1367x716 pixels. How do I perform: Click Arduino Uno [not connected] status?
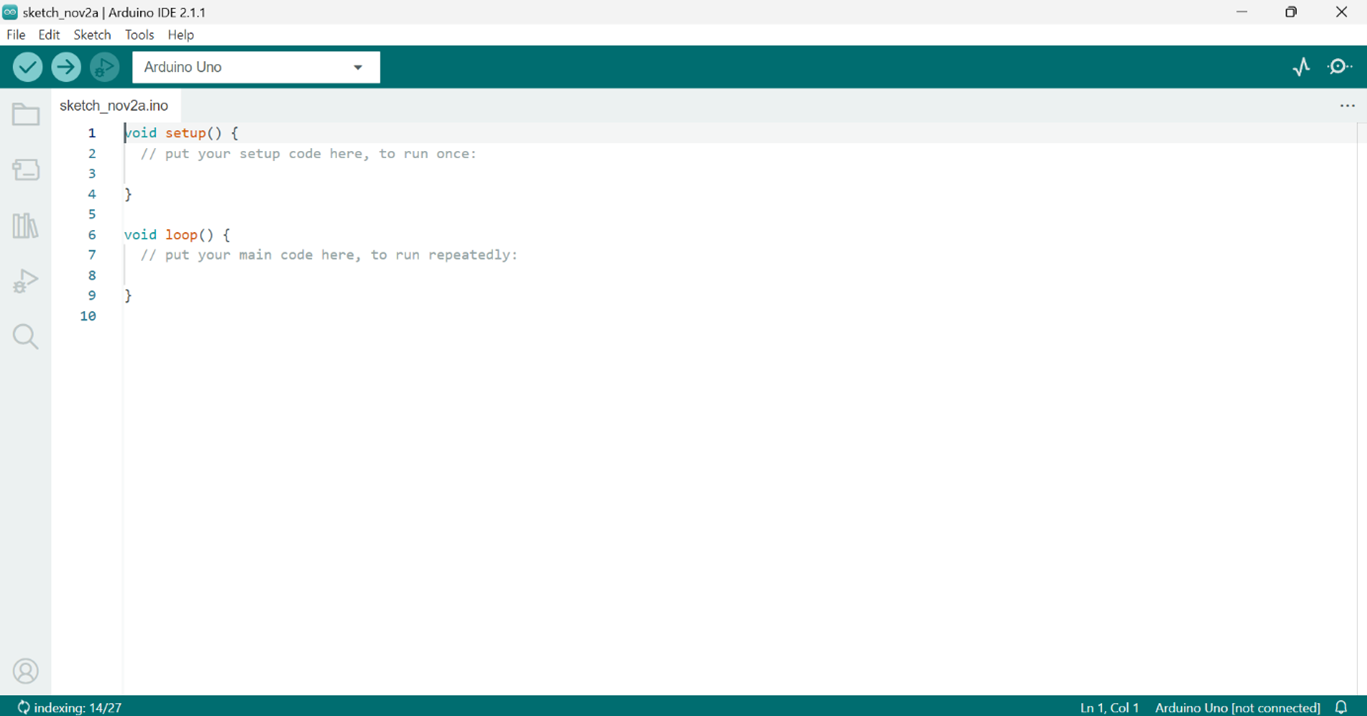tap(1237, 707)
